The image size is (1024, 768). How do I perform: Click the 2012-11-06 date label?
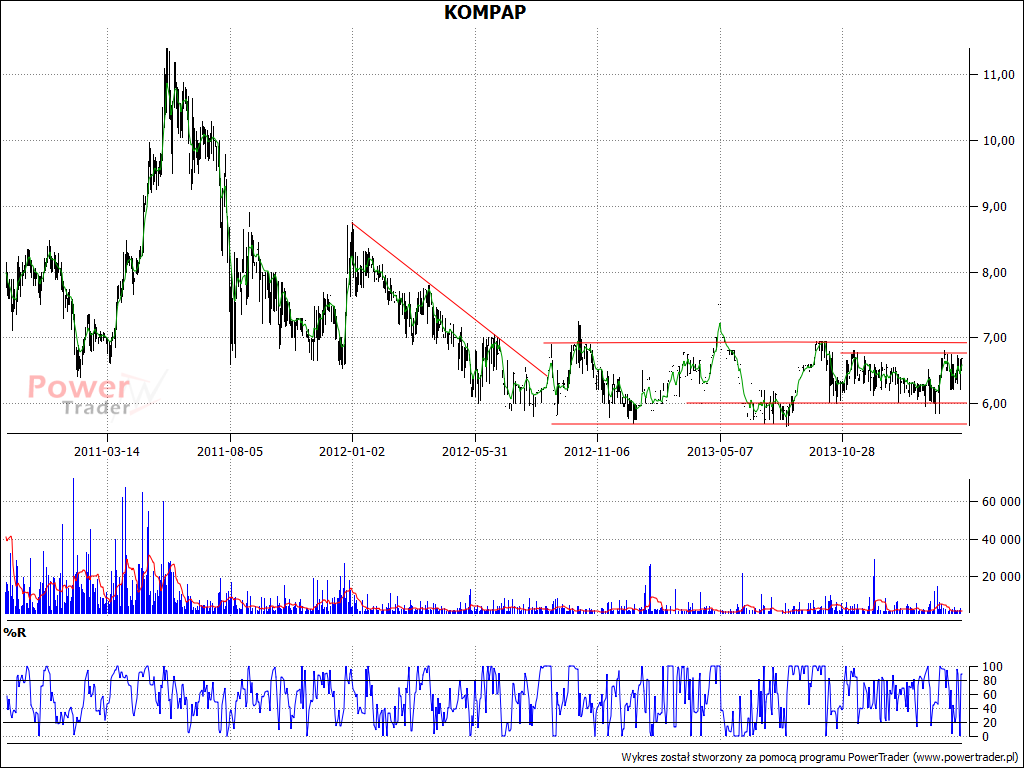(x=597, y=451)
